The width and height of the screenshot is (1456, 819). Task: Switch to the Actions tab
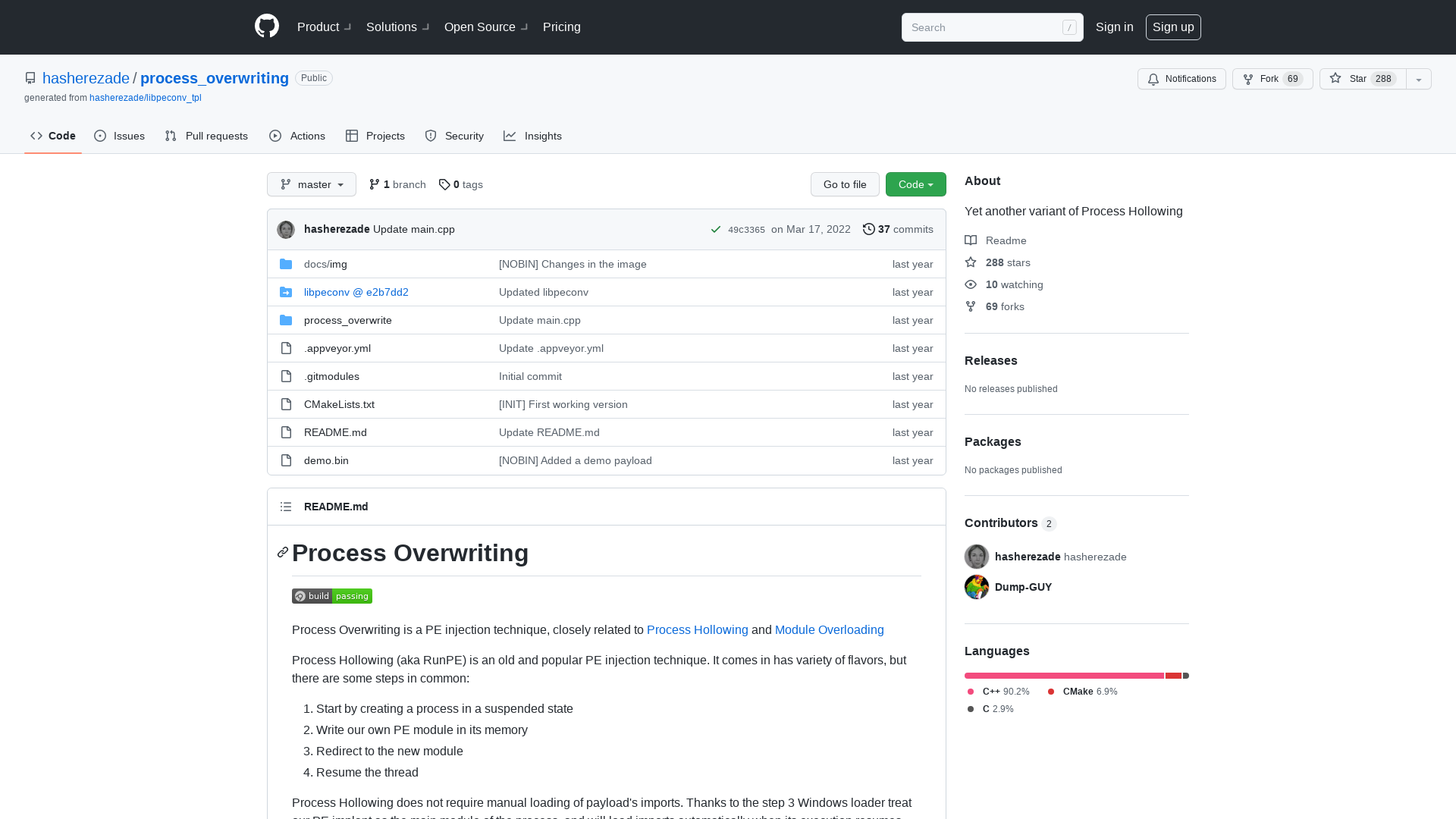pyautogui.click(x=297, y=136)
